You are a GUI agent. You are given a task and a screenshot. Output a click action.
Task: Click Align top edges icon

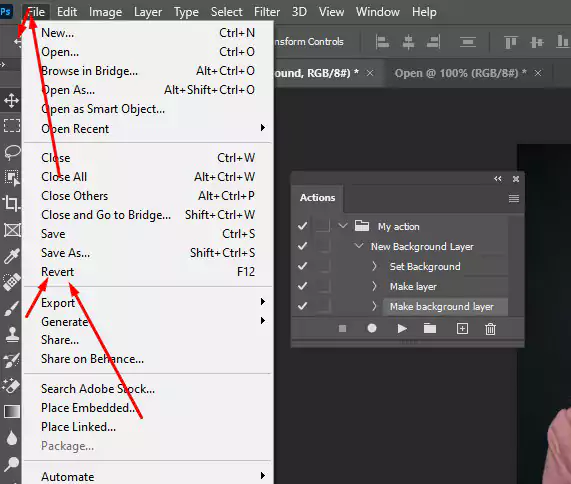511,42
